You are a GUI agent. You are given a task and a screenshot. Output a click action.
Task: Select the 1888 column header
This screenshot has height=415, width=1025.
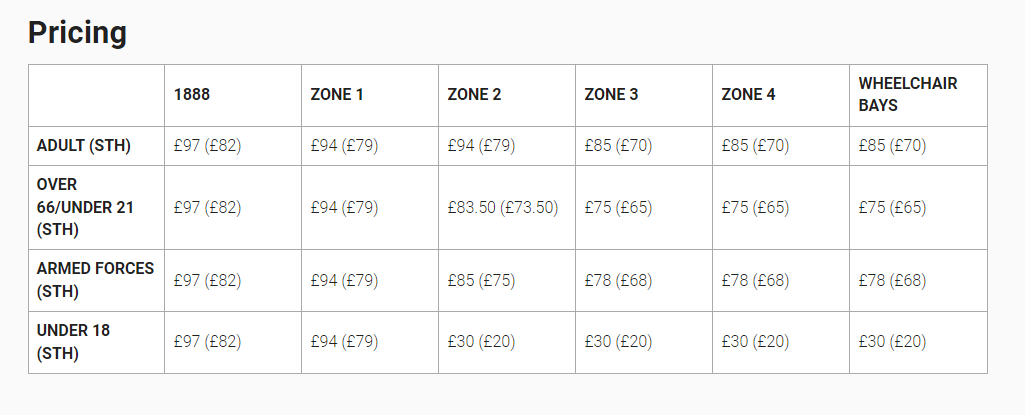pos(192,95)
